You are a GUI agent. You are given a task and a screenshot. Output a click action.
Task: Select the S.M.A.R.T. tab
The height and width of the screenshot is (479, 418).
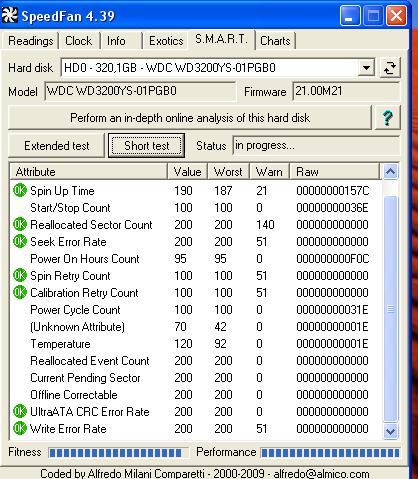[222, 39]
